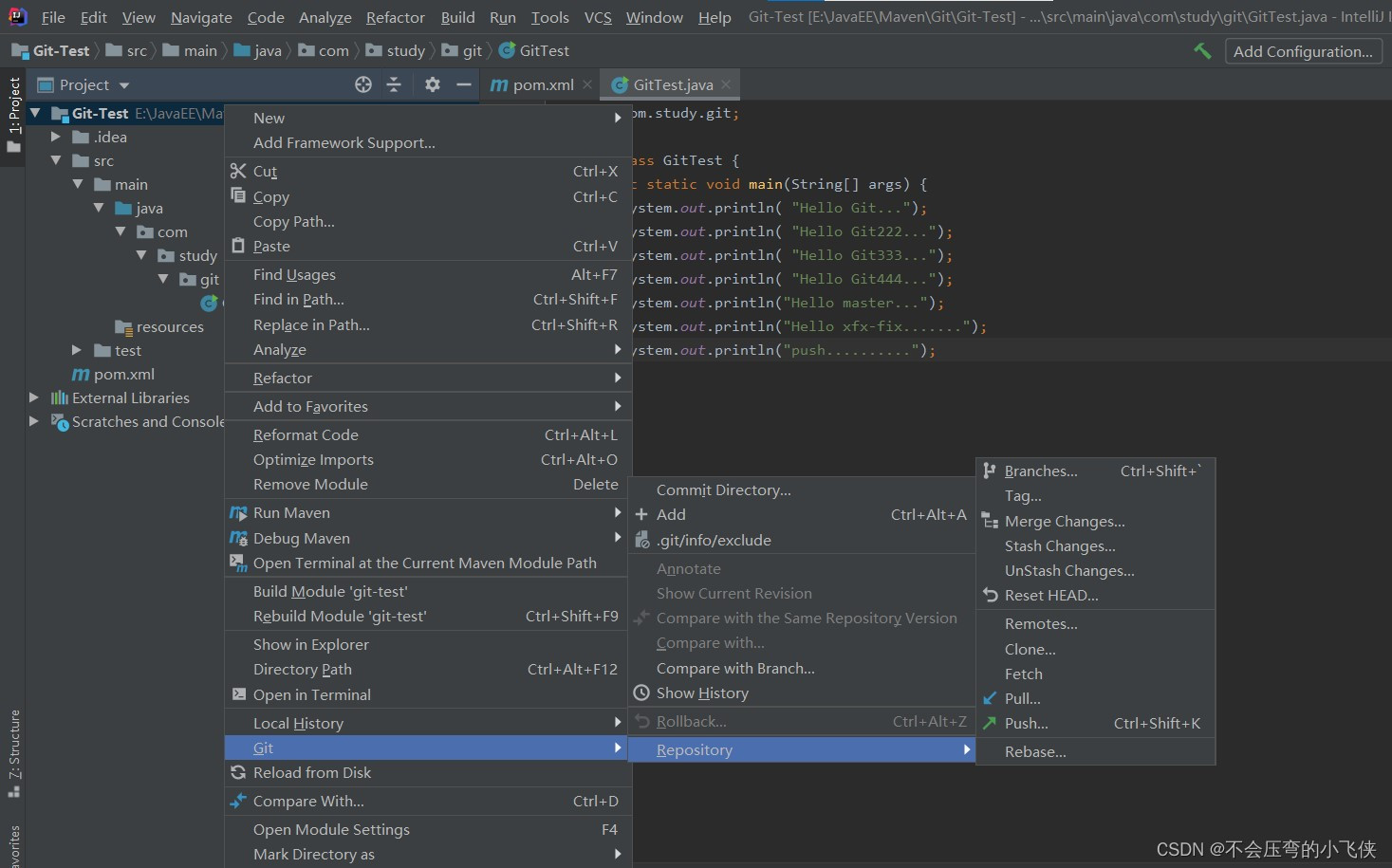
Task: Click the Project panel settings gear
Action: tap(433, 84)
